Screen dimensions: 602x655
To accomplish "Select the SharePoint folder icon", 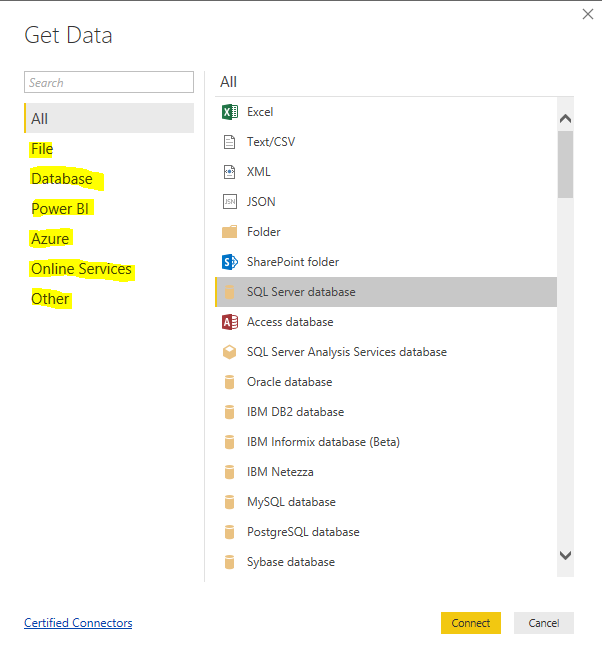I will click(x=229, y=262).
